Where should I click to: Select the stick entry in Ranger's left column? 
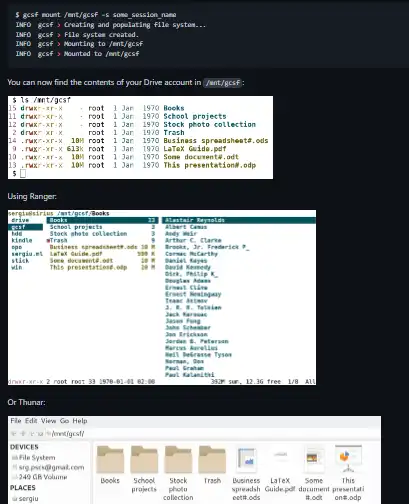point(20,261)
